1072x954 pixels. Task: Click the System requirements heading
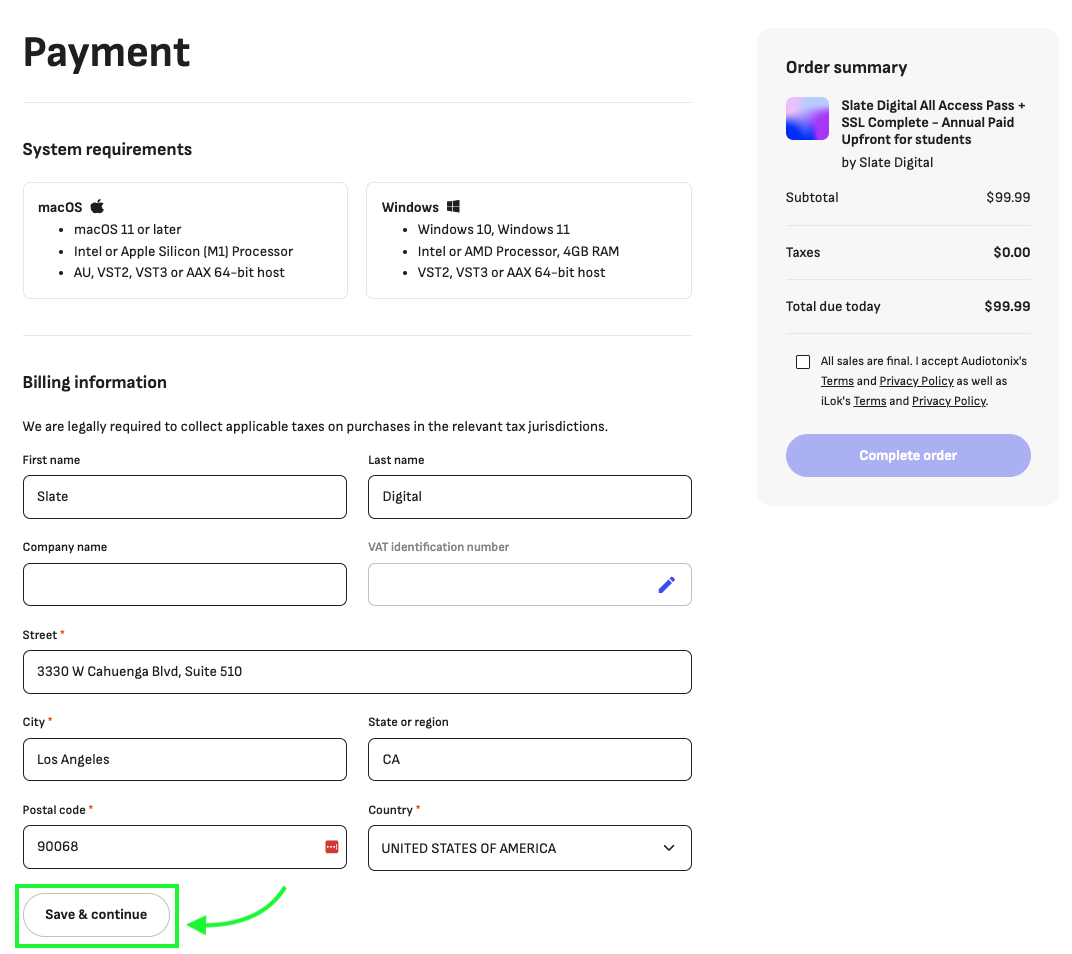107,150
